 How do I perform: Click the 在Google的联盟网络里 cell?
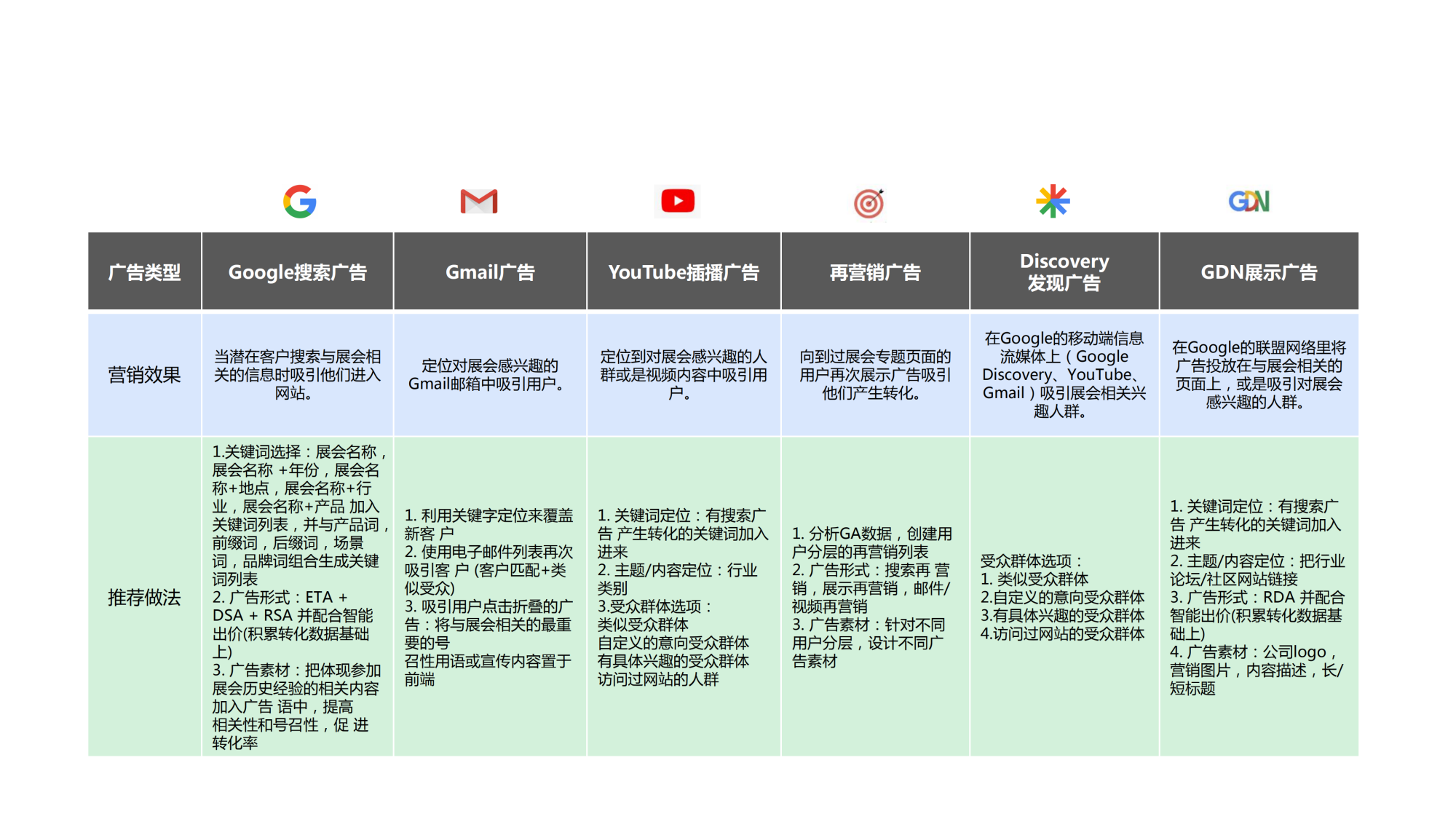pyautogui.click(x=1259, y=375)
